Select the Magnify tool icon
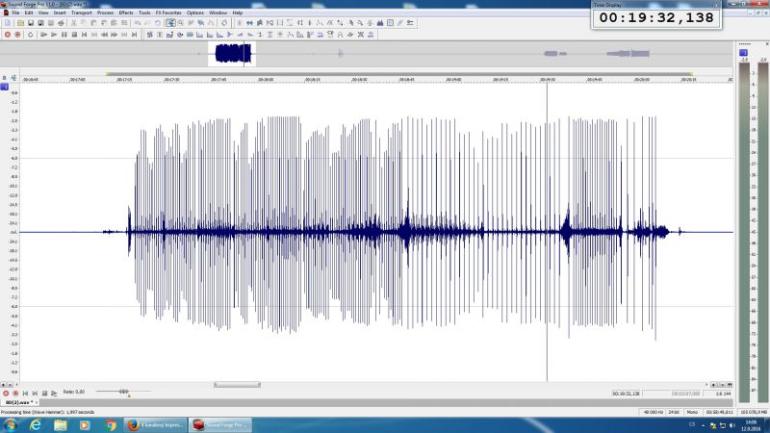 pyautogui.click(x=181, y=23)
